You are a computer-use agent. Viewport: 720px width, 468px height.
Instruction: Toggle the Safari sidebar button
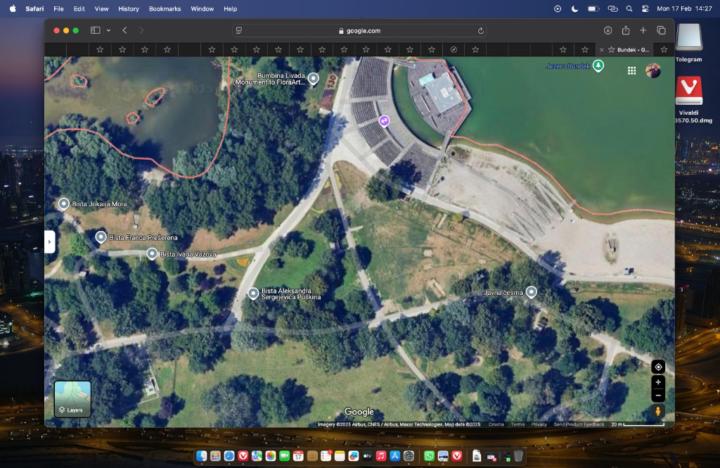pyautogui.click(x=95, y=31)
